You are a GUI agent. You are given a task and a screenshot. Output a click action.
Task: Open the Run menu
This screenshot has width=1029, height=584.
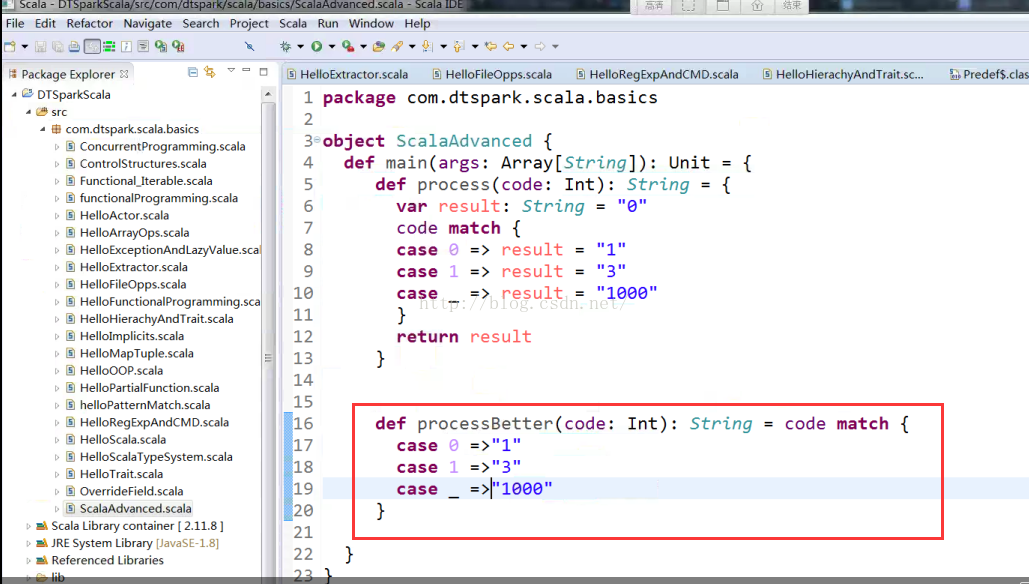(x=327, y=24)
